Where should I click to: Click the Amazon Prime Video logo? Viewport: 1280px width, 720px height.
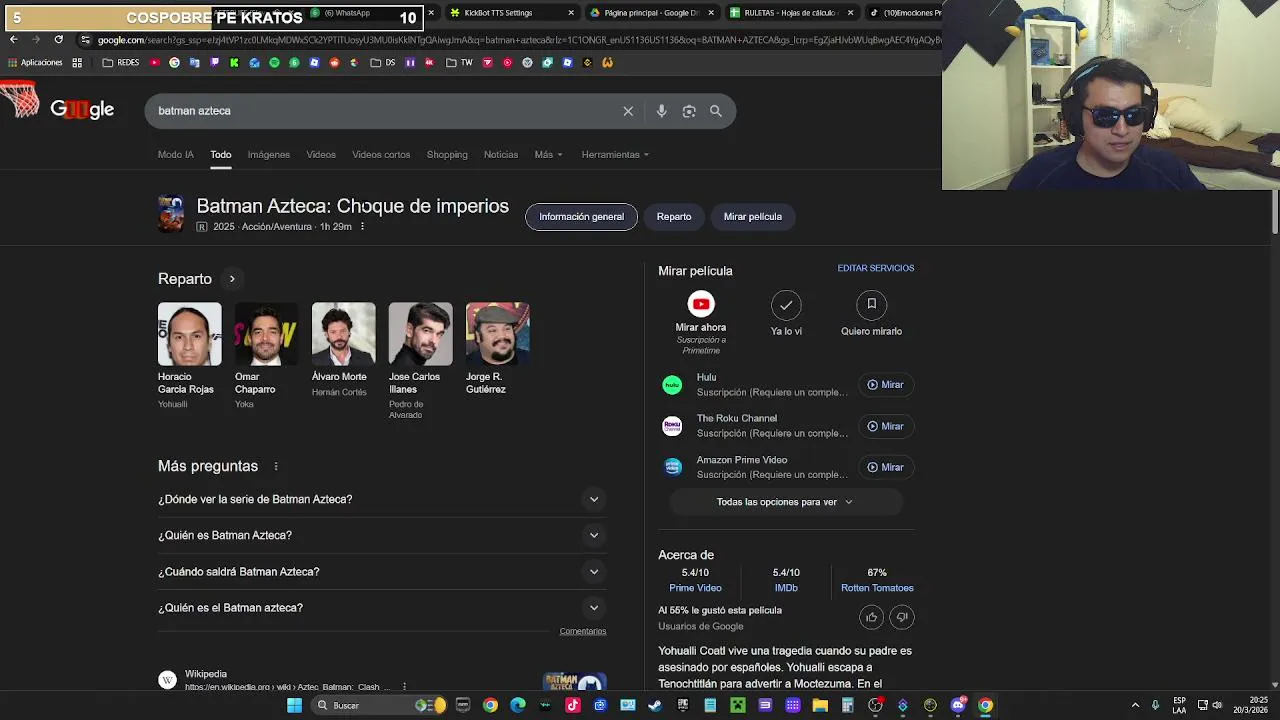coord(672,467)
